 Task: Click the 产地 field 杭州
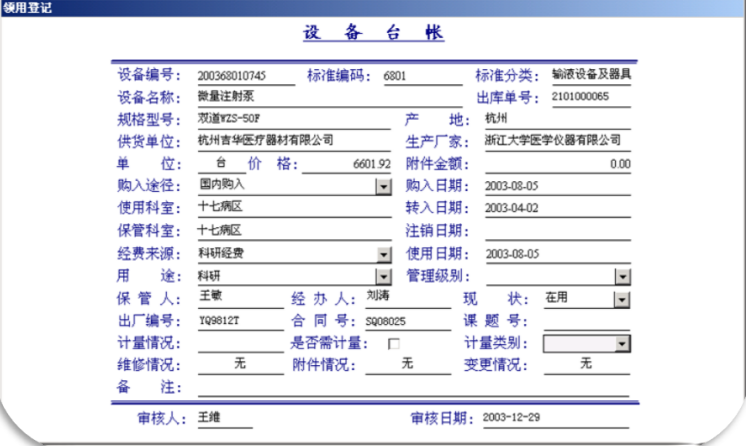tap(558, 119)
